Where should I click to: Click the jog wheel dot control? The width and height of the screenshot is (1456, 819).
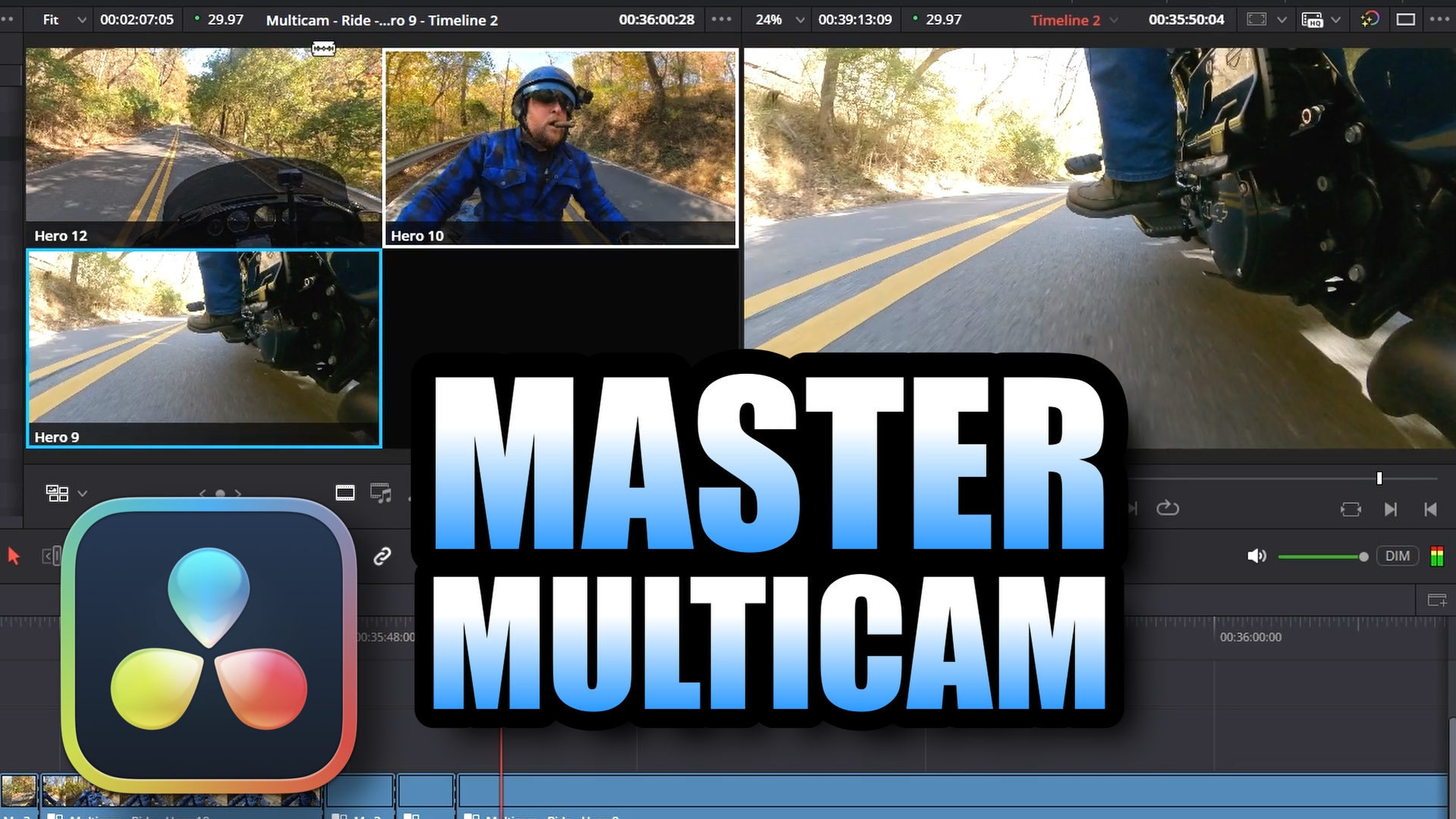pyautogui.click(x=220, y=494)
